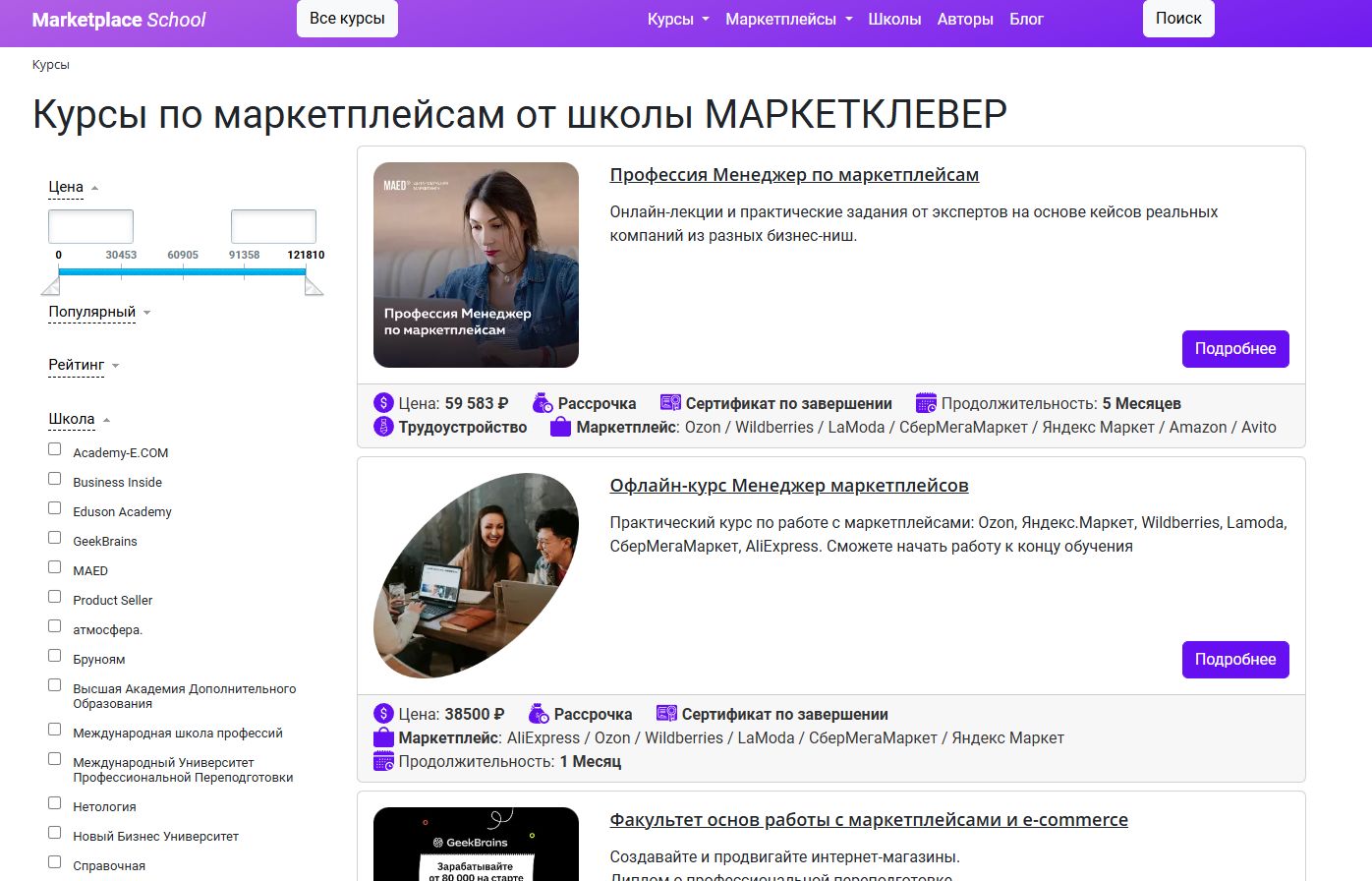Check the Справочная school checkbox
The width and height of the screenshot is (1372, 881).
point(55,862)
